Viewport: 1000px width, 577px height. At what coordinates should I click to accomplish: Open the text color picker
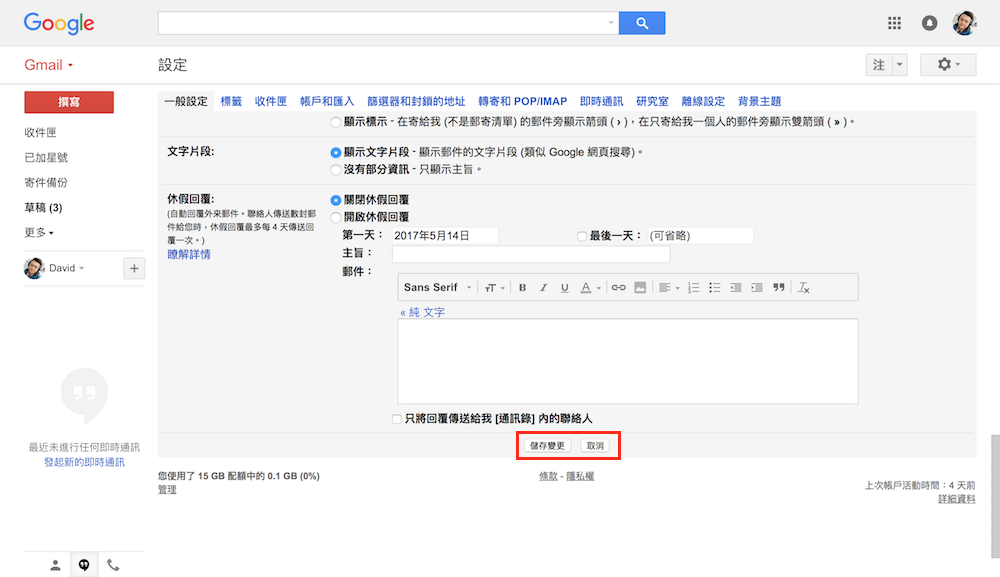[591, 288]
